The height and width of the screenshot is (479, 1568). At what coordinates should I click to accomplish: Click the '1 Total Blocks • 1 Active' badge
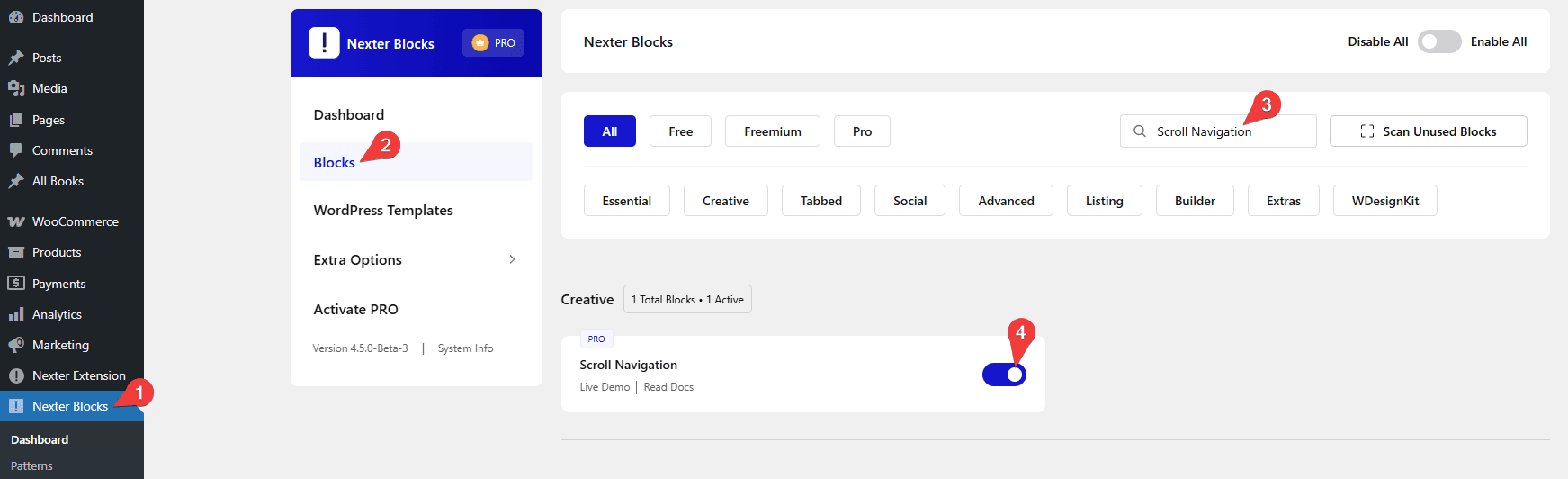687,299
